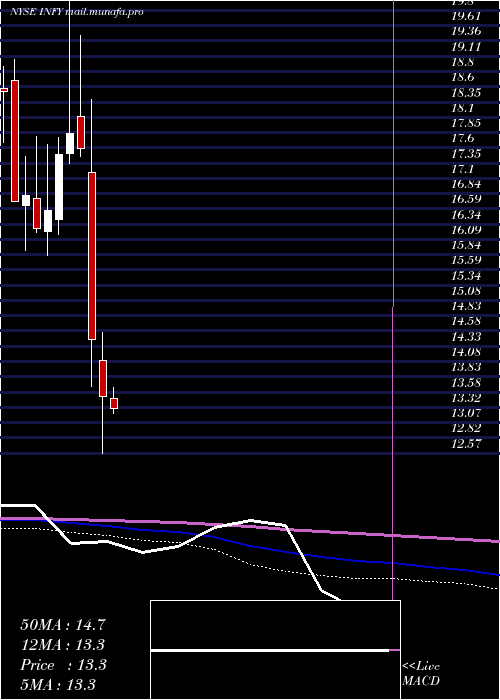This screenshot has width=500, height=700.
Task: Click the 13.83 price axis label
Action: tap(466, 367)
